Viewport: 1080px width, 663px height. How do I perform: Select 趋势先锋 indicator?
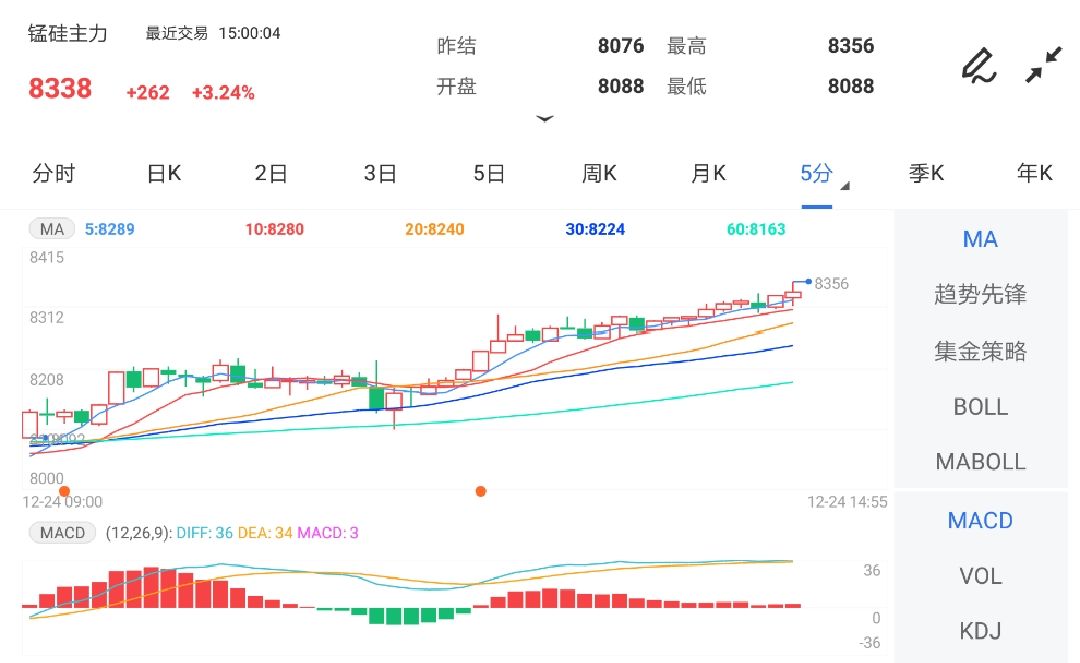[980, 295]
